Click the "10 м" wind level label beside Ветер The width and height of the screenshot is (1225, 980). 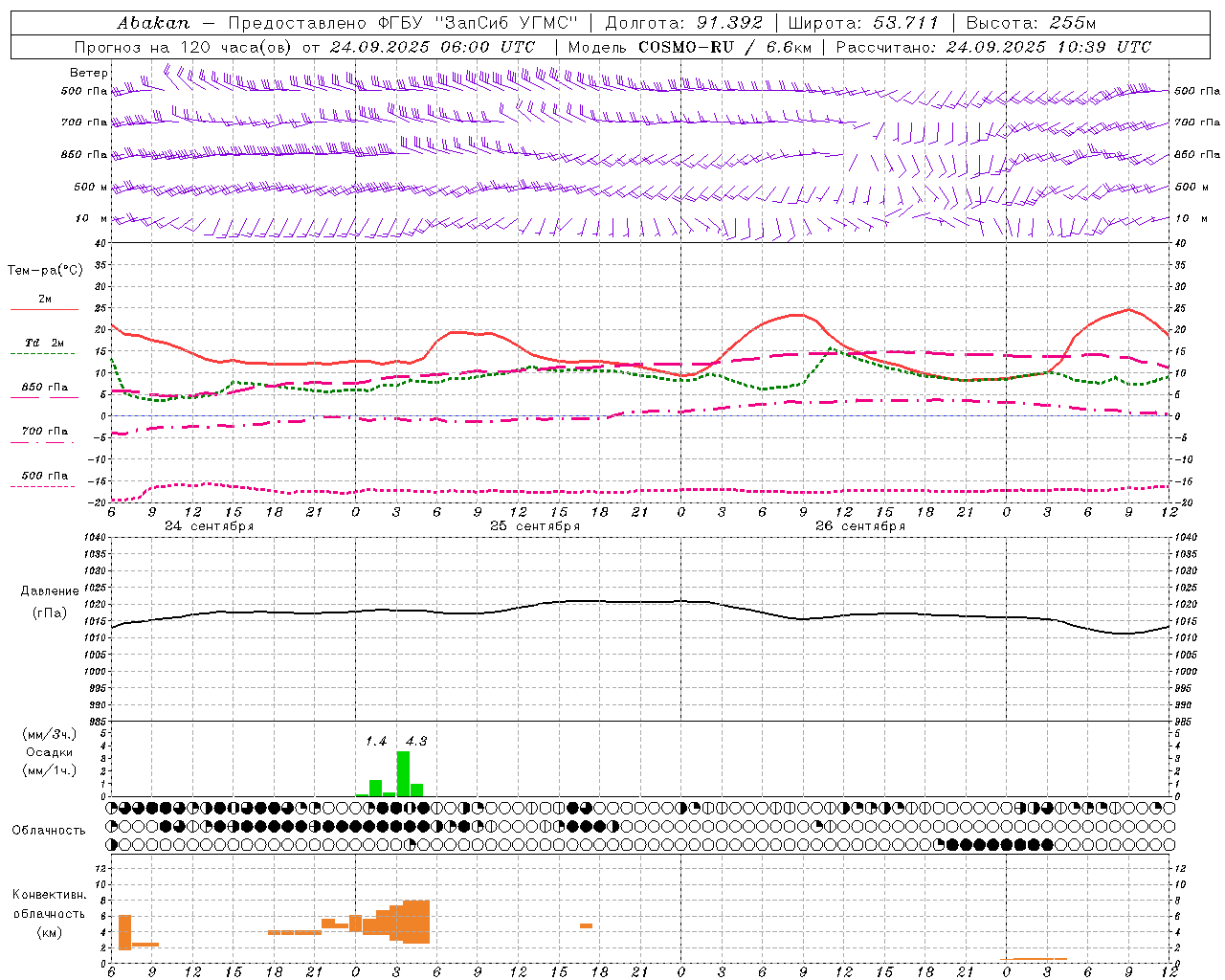pos(92,218)
